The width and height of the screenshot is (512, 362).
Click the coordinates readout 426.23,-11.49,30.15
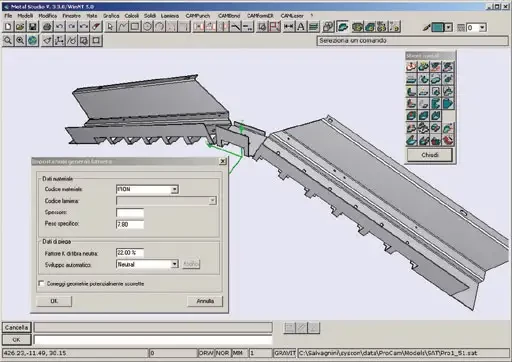[x=35, y=353]
